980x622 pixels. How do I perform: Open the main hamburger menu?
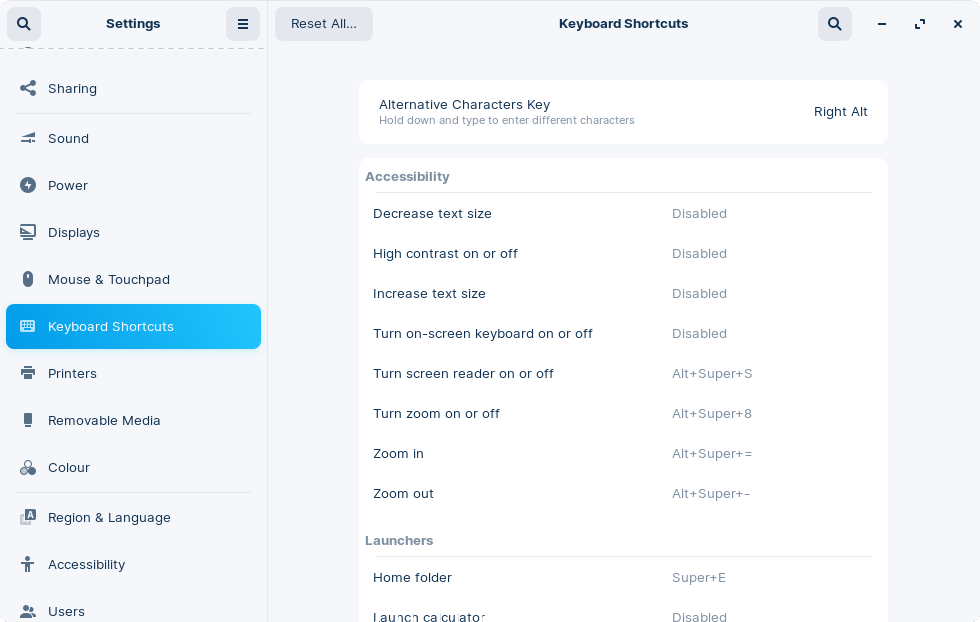243,23
